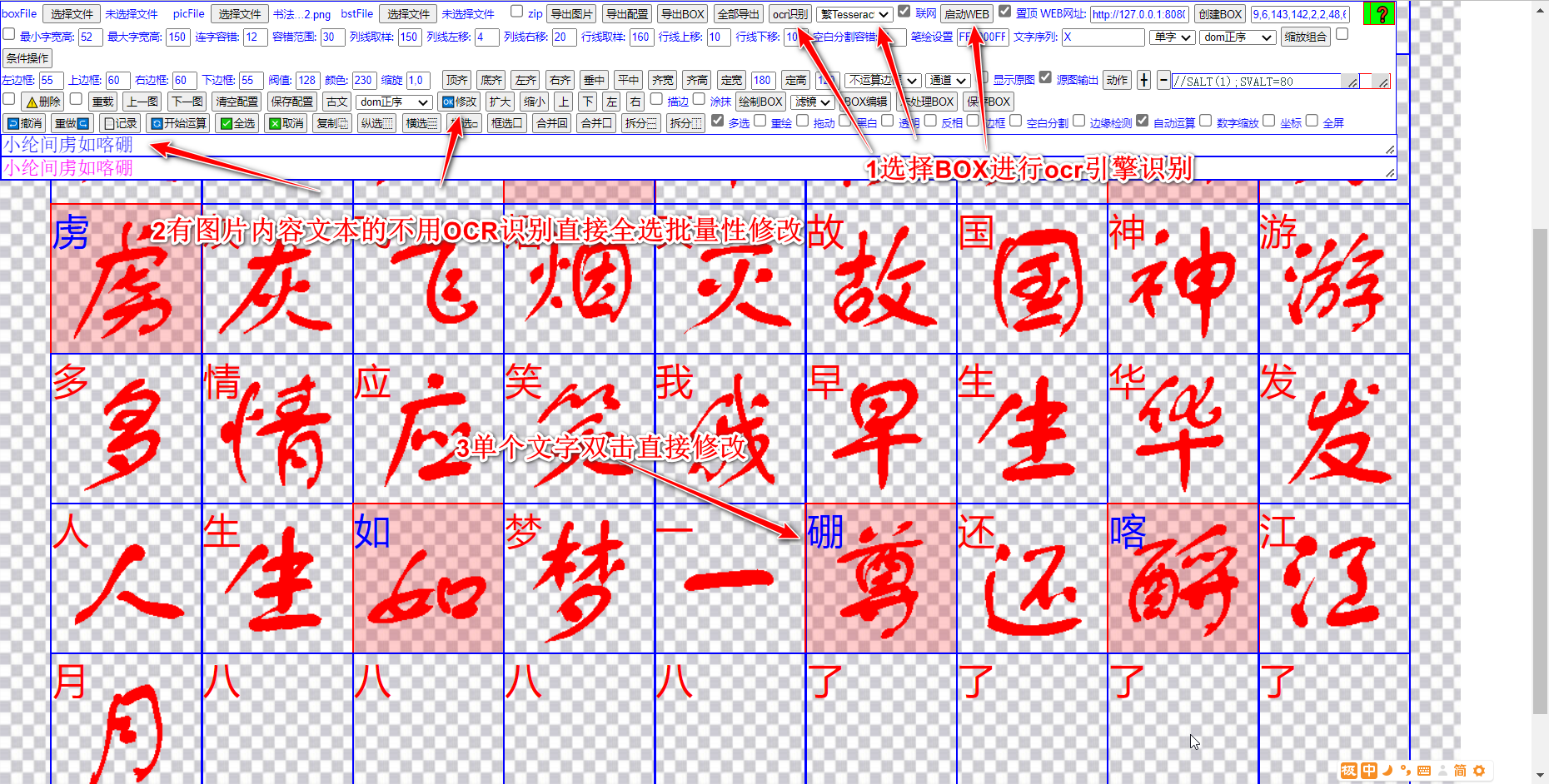Open the 单字 dropdown selector
1549x784 pixels.
pos(1171,37)
